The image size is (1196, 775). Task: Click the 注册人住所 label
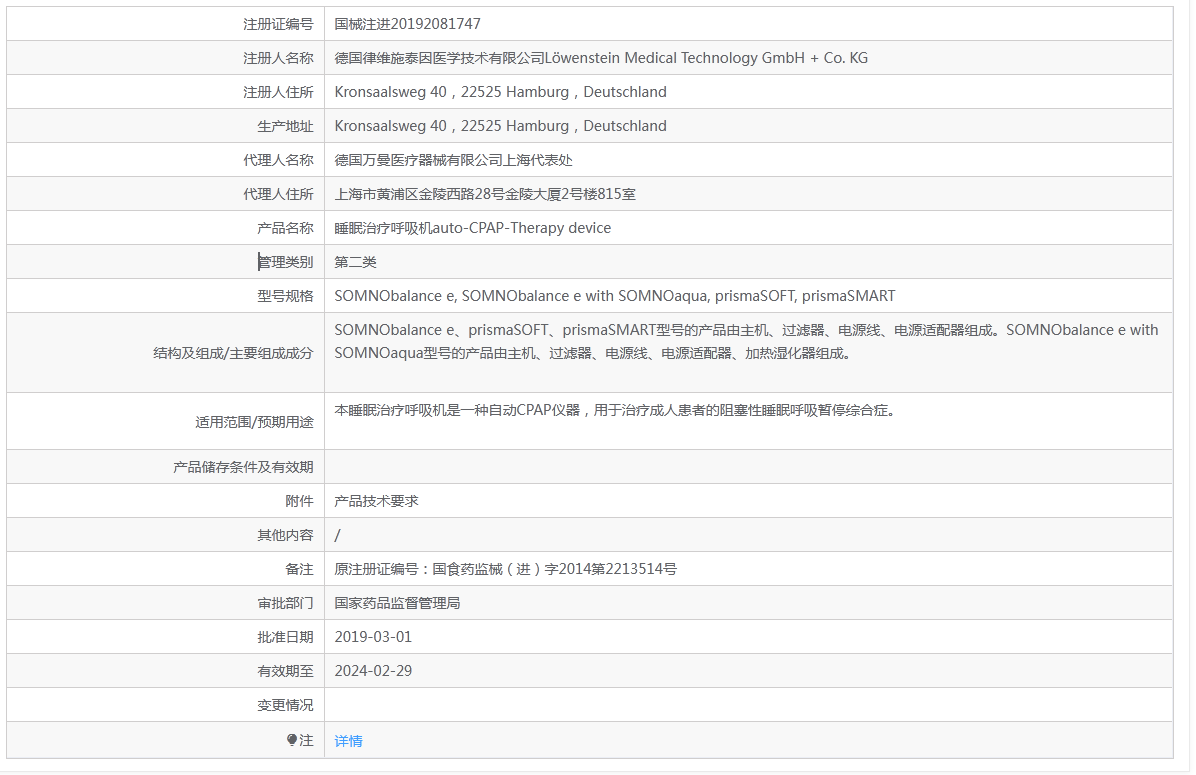click(x=278, y=92)
